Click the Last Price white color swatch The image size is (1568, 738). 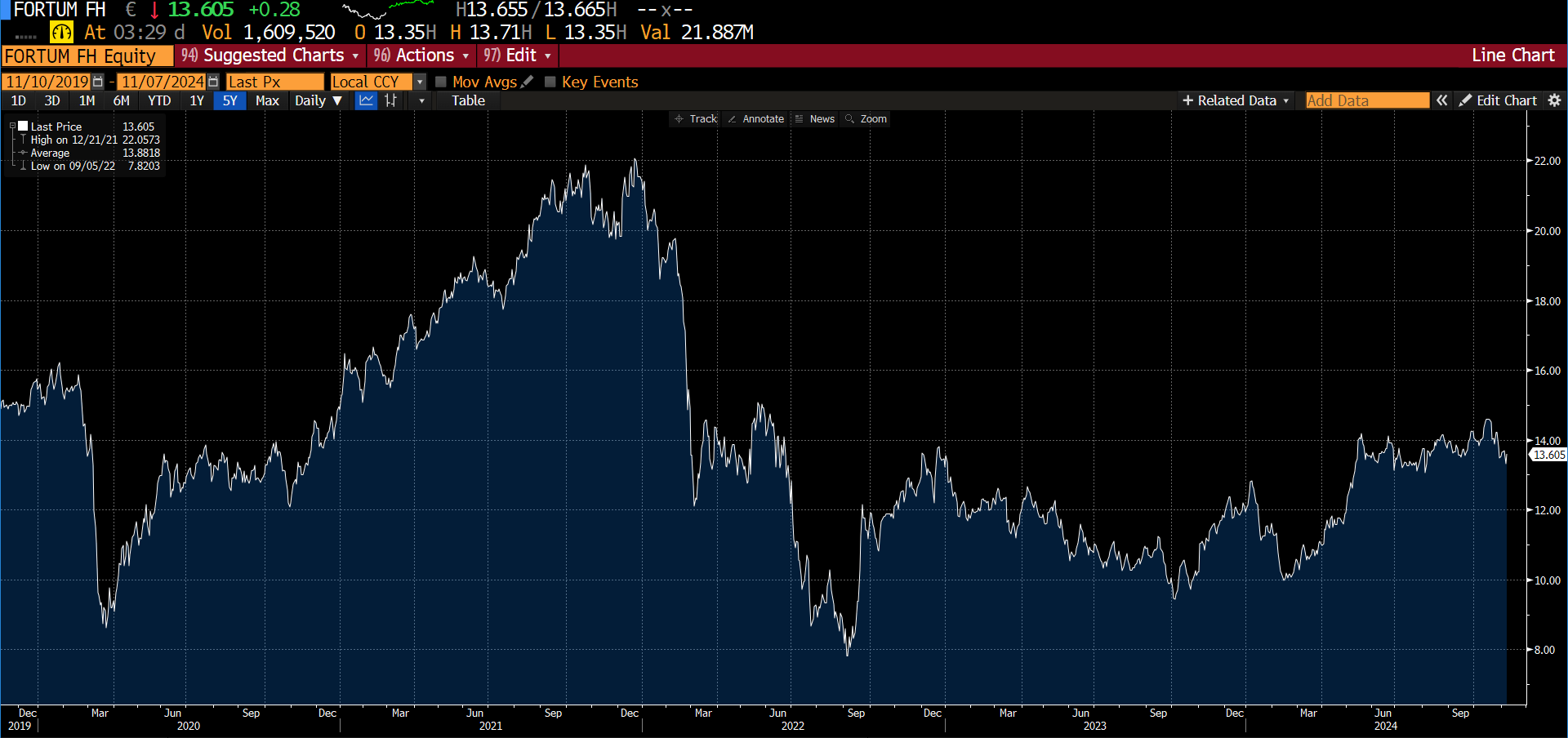tap(24, 127)
